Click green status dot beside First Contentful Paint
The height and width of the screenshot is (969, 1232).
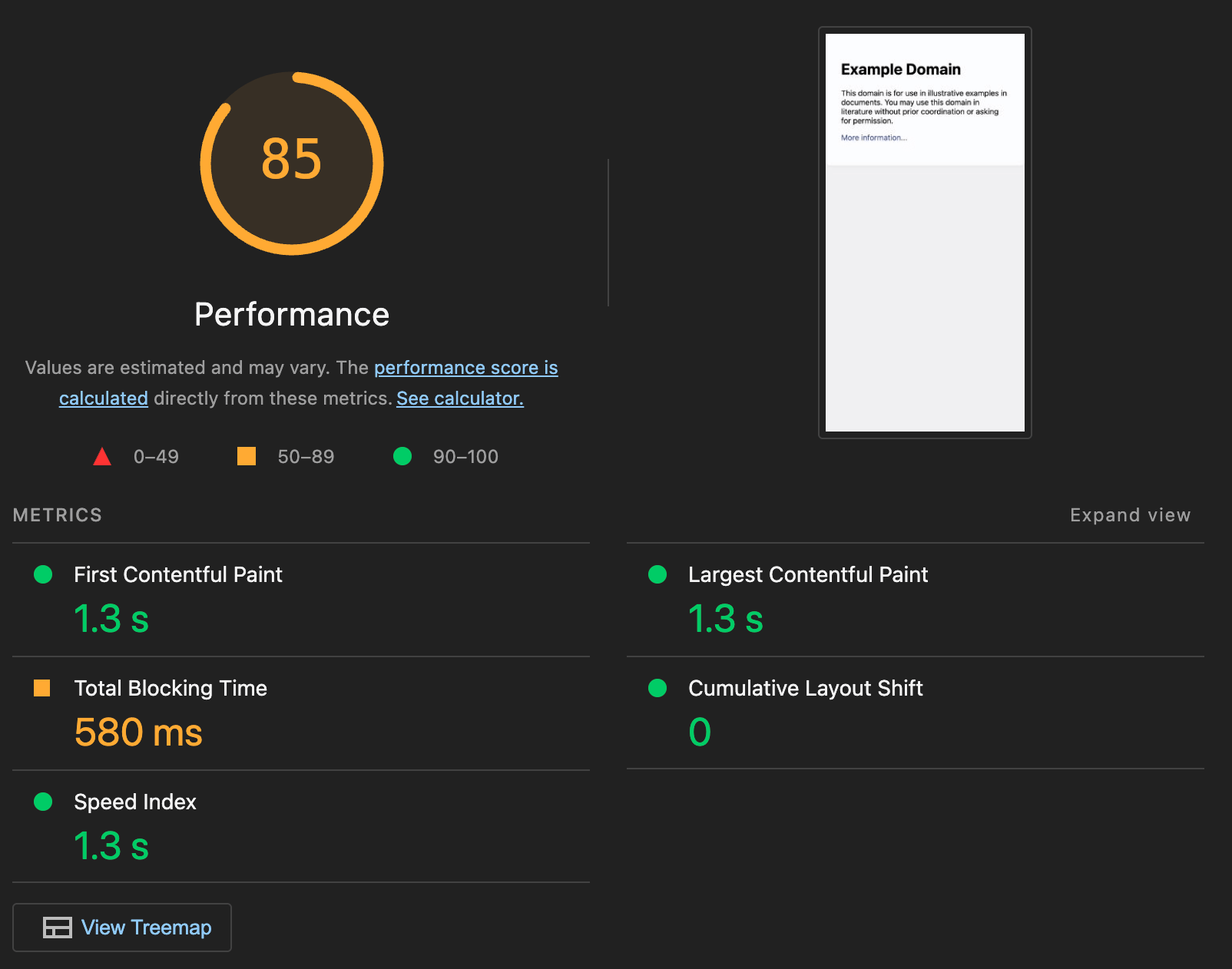43,574
